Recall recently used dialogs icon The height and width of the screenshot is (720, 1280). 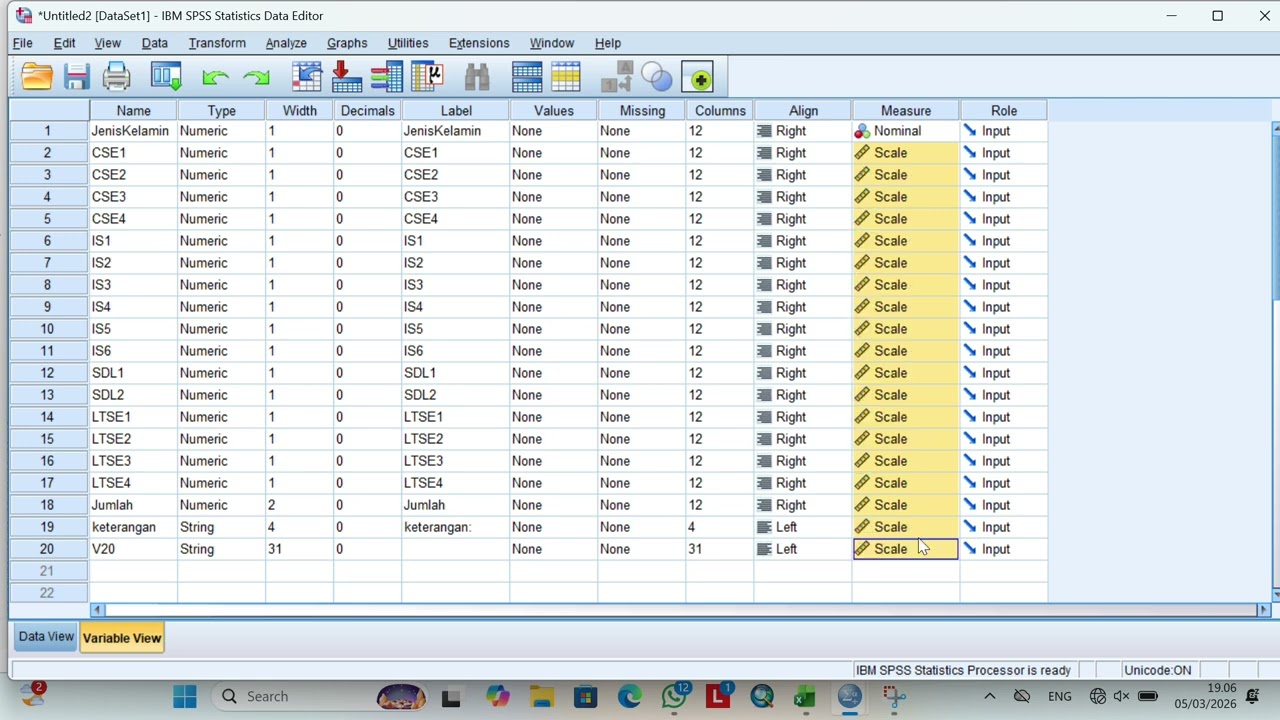pos(167,77)
